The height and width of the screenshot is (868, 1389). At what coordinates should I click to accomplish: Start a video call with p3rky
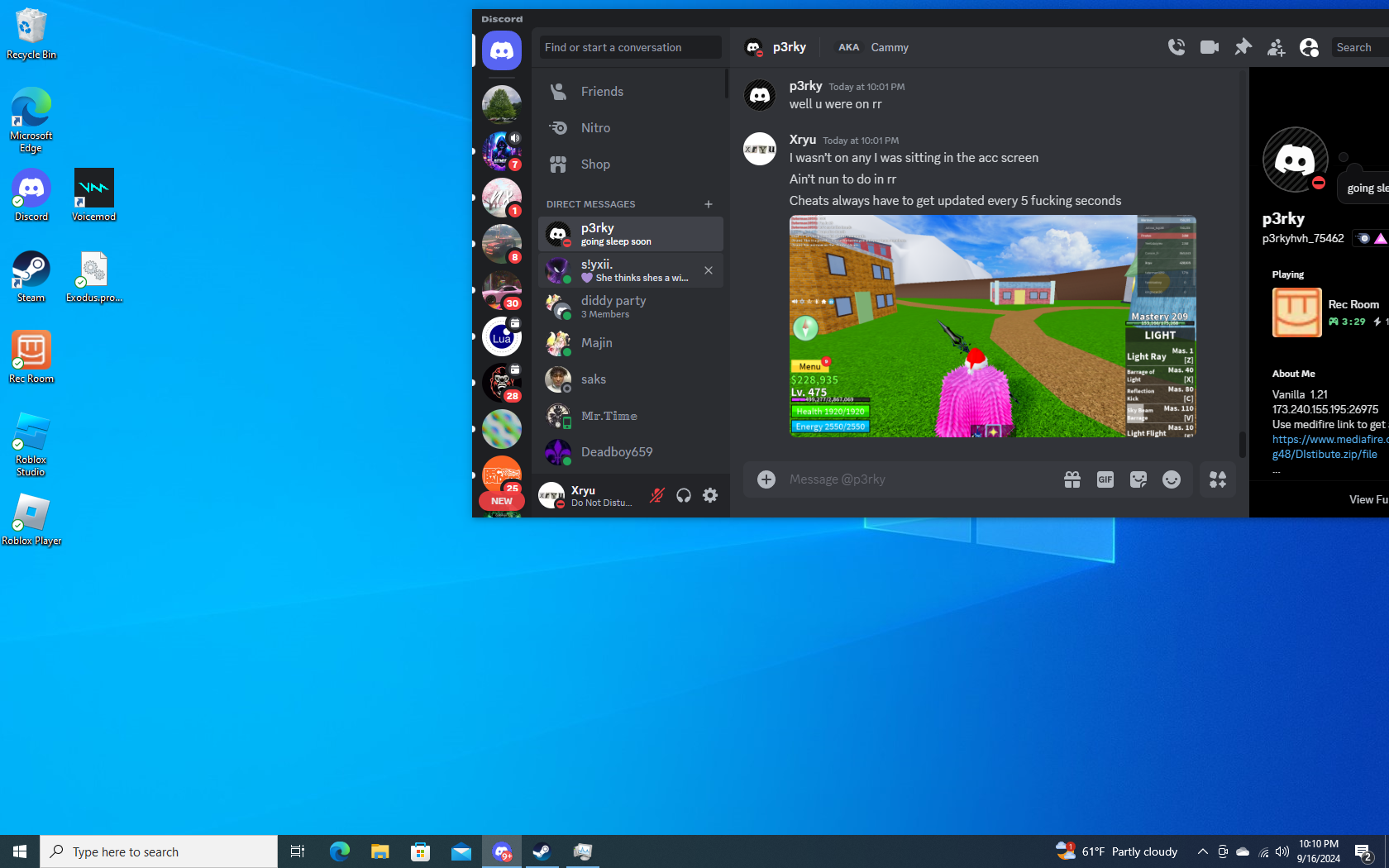pyautogui.click(x=1210, y=47)
